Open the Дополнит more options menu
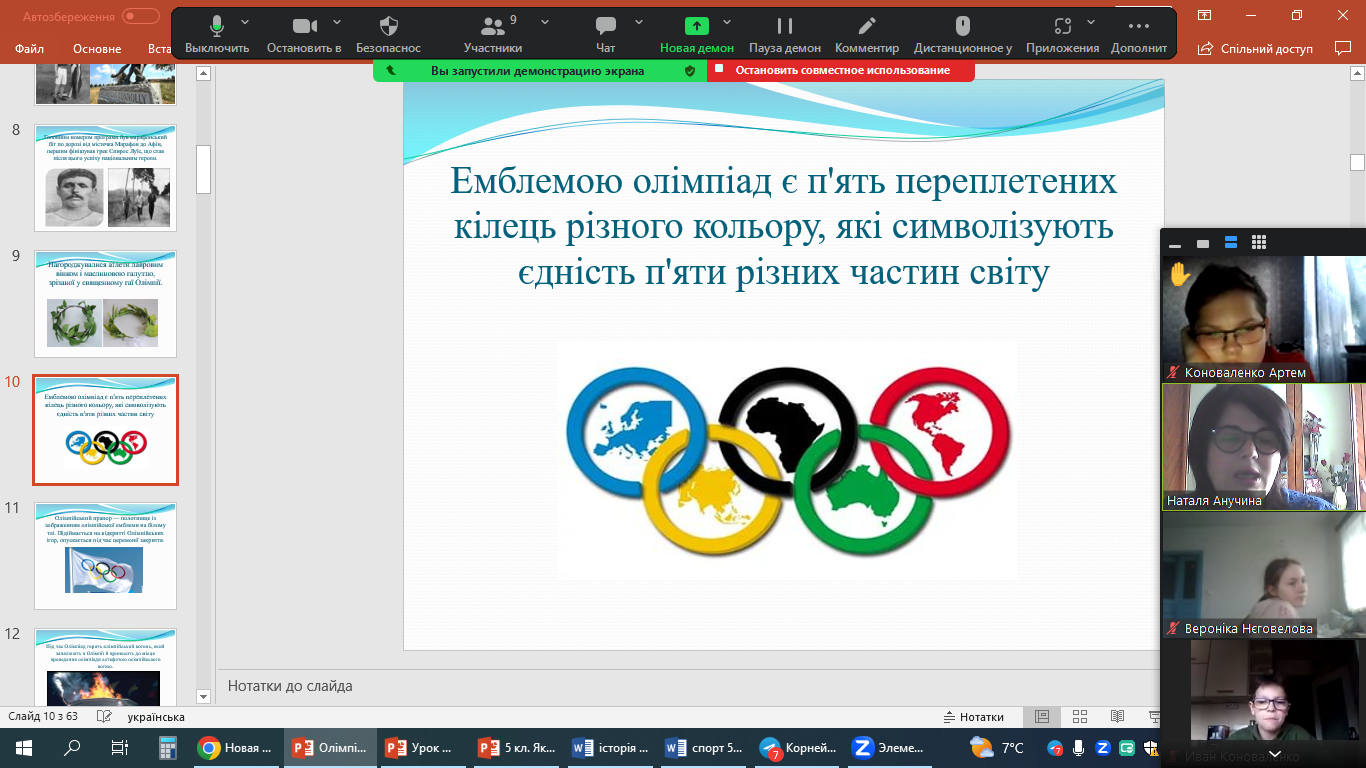1366x768 pixels. coord(1138,35)
